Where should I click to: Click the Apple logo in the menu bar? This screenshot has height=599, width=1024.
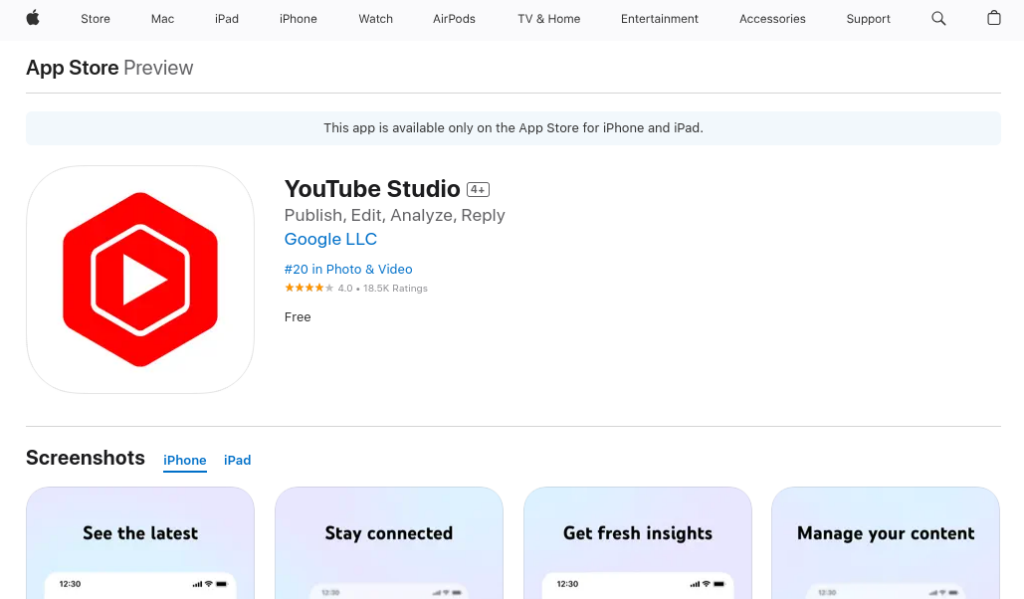click(x=31, y=18)
